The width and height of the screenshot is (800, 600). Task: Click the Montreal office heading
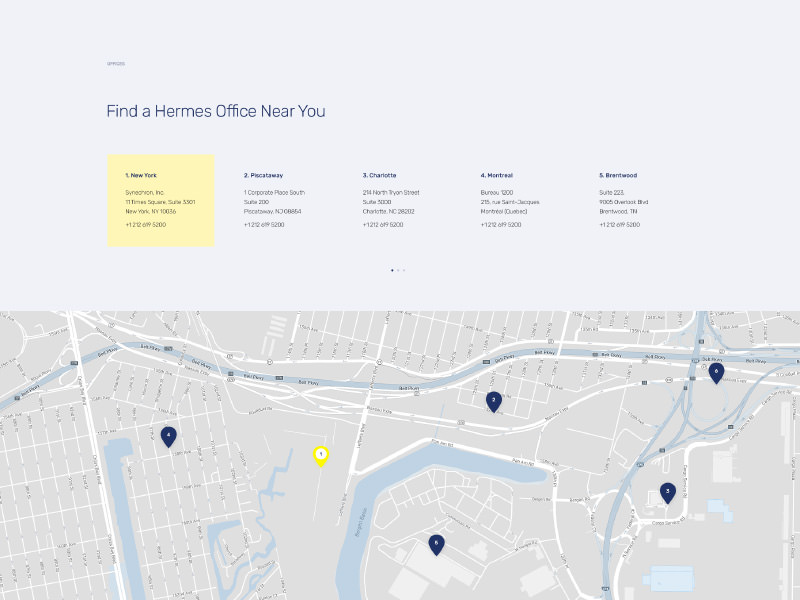pyautogui.click(x=497, y=175)
